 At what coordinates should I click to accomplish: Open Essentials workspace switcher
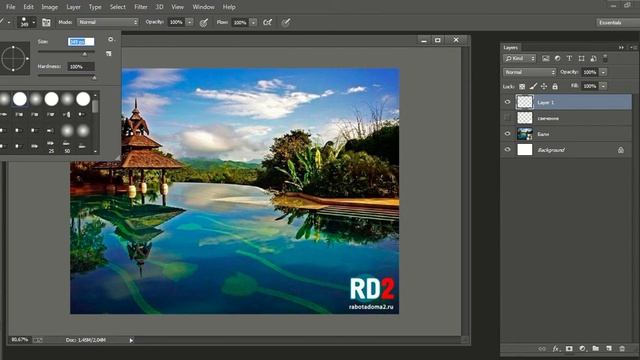(618, 22)
